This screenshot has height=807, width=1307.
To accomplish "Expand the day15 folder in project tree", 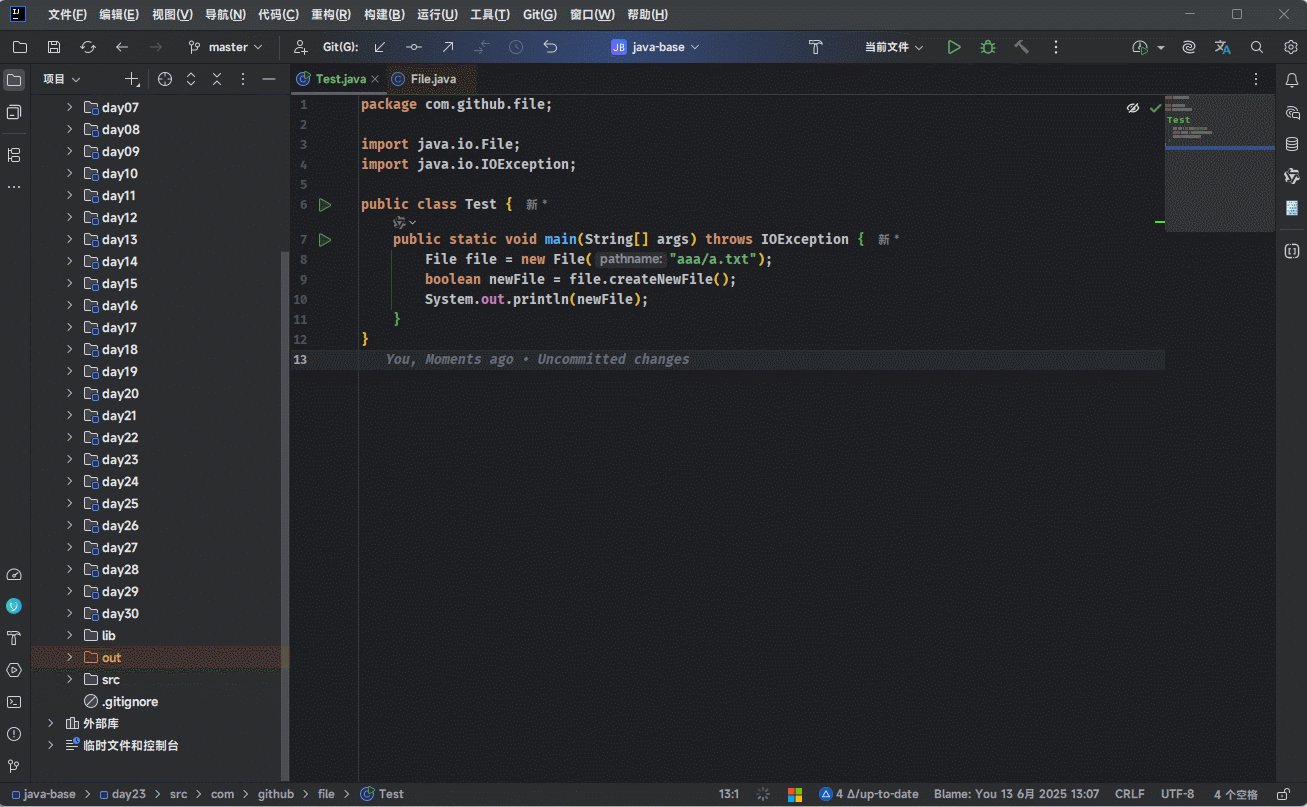I will [70, 284].
